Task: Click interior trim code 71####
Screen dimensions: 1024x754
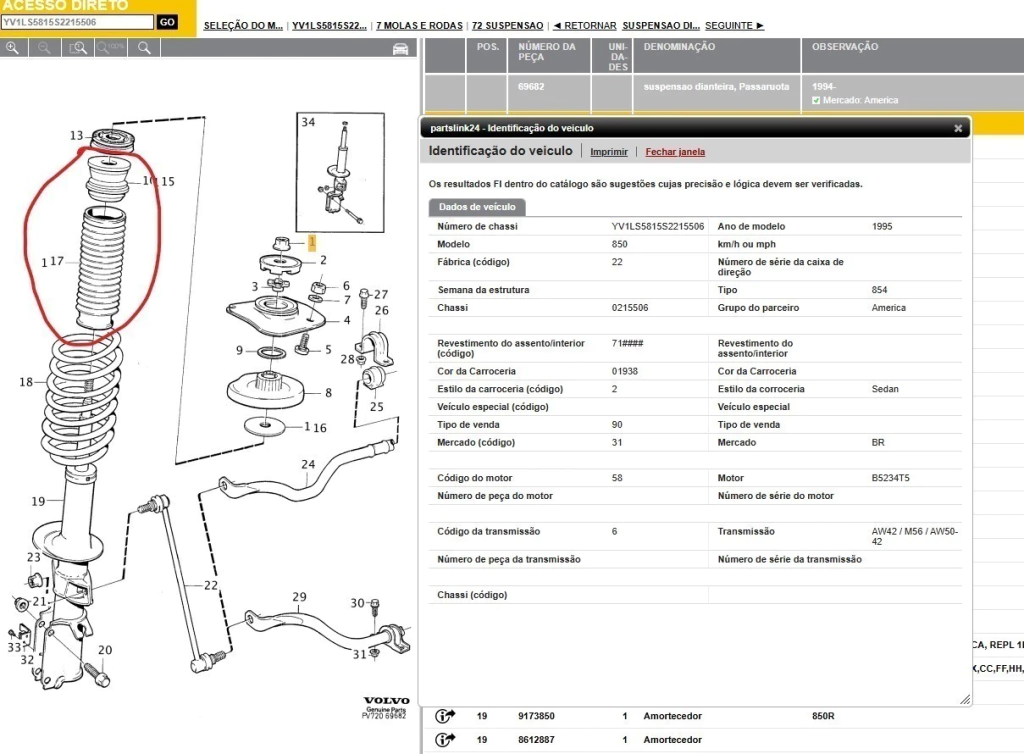Action: (x=628, y=343)
